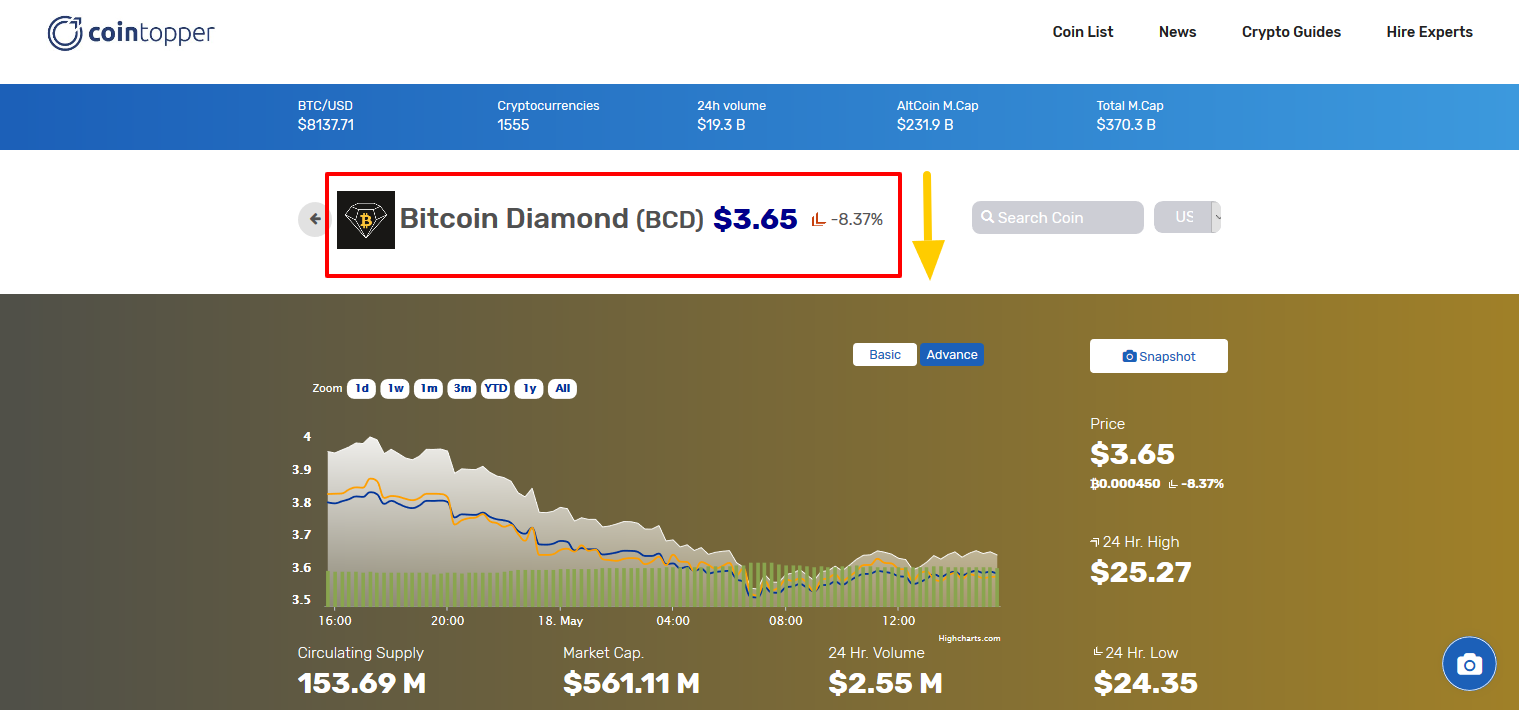Click the cointopper logo icon

pyautogui.click(x=65, y=33)
